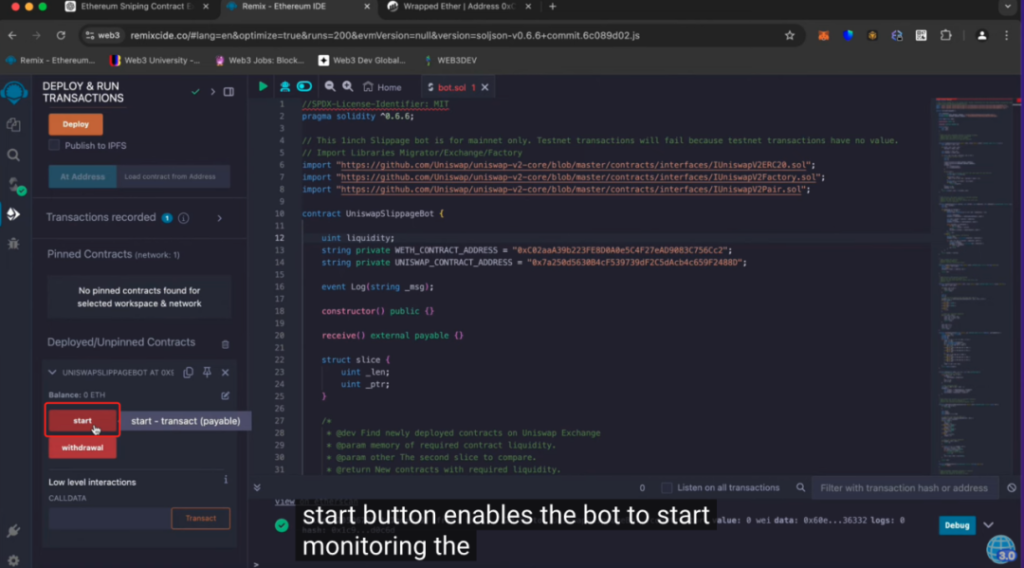The width and height of the screenshot is (1024, 568).
Task: Collapse the UNISWAPSLIPPAGEBOT contract instance
Action: [x=52, y=373]
